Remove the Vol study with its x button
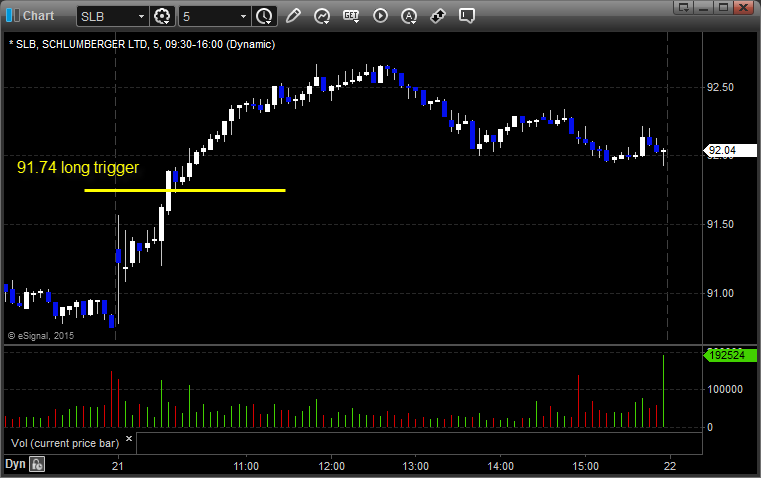 point(129,439)
